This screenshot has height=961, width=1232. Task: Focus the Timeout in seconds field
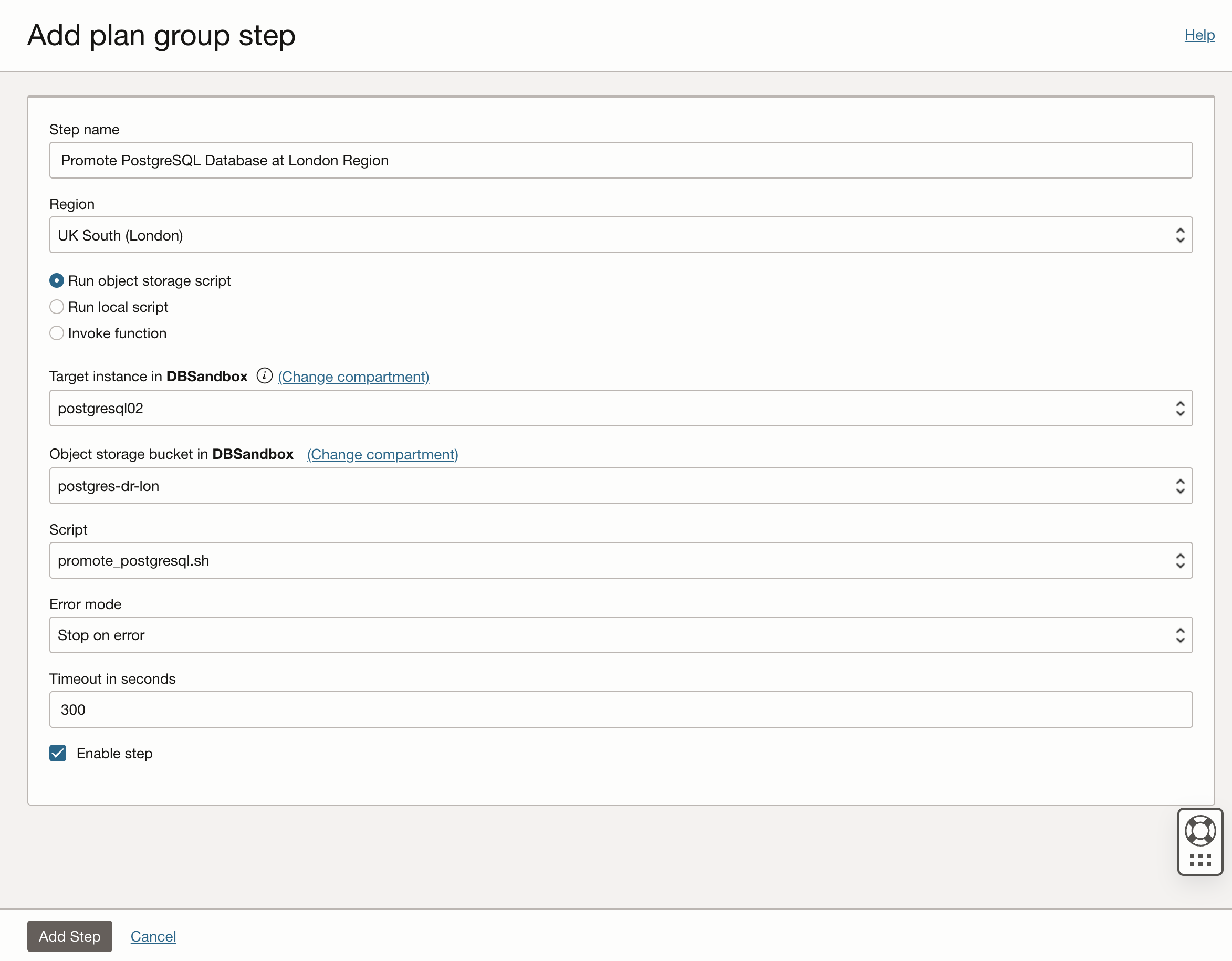(621, 709)
